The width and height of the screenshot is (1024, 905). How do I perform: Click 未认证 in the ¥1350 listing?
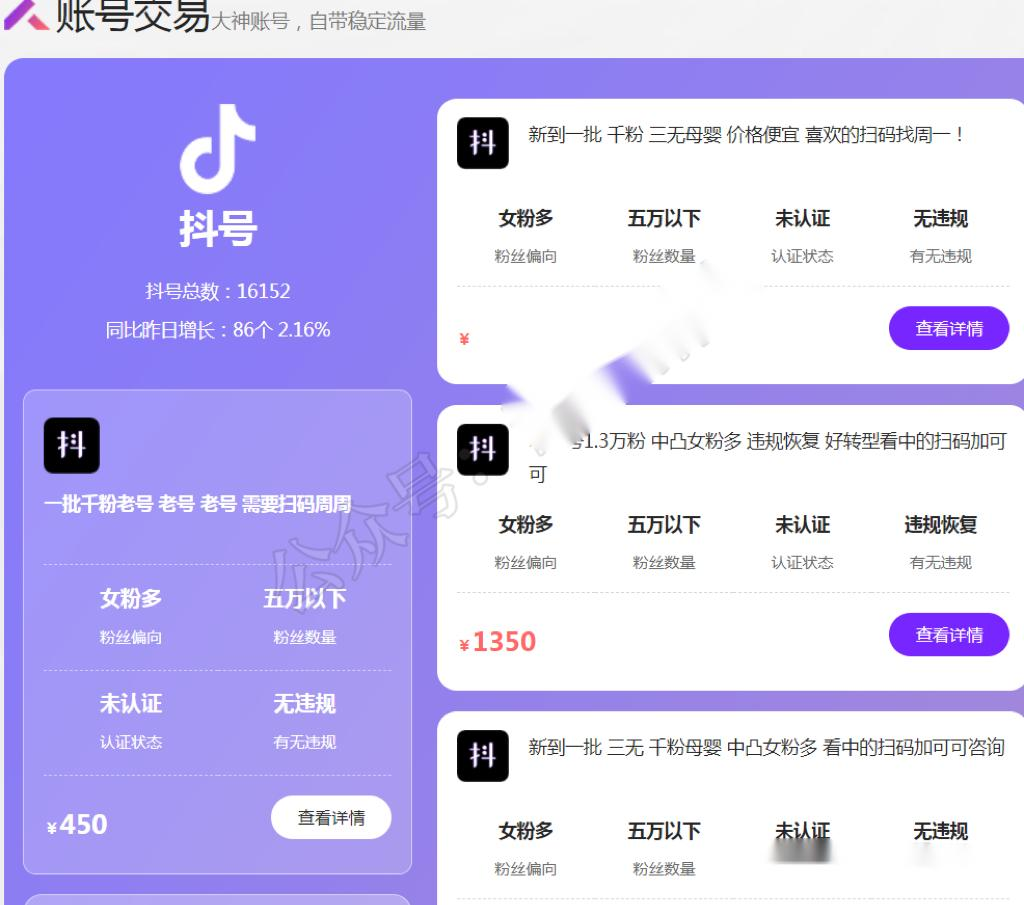pos(802,524)
